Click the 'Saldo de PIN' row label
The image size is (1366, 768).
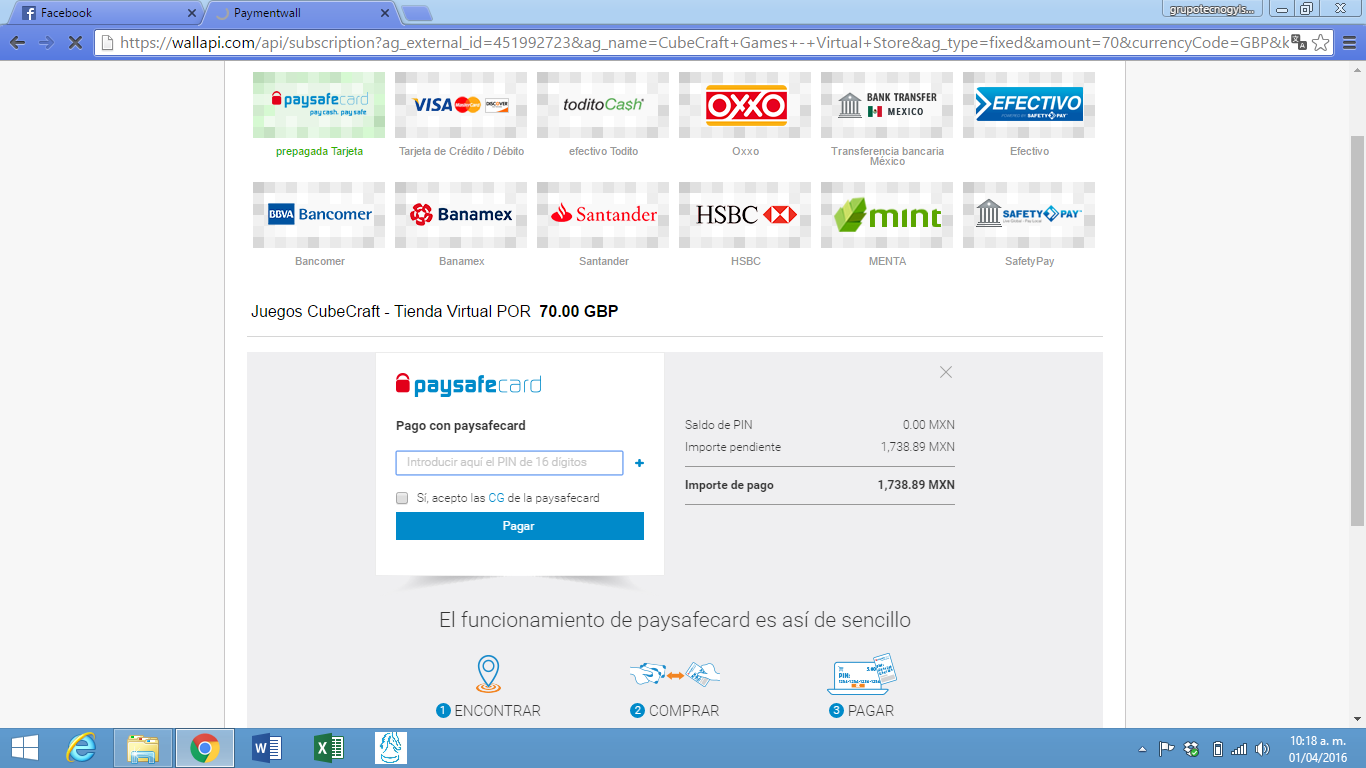tap(718, 425)
